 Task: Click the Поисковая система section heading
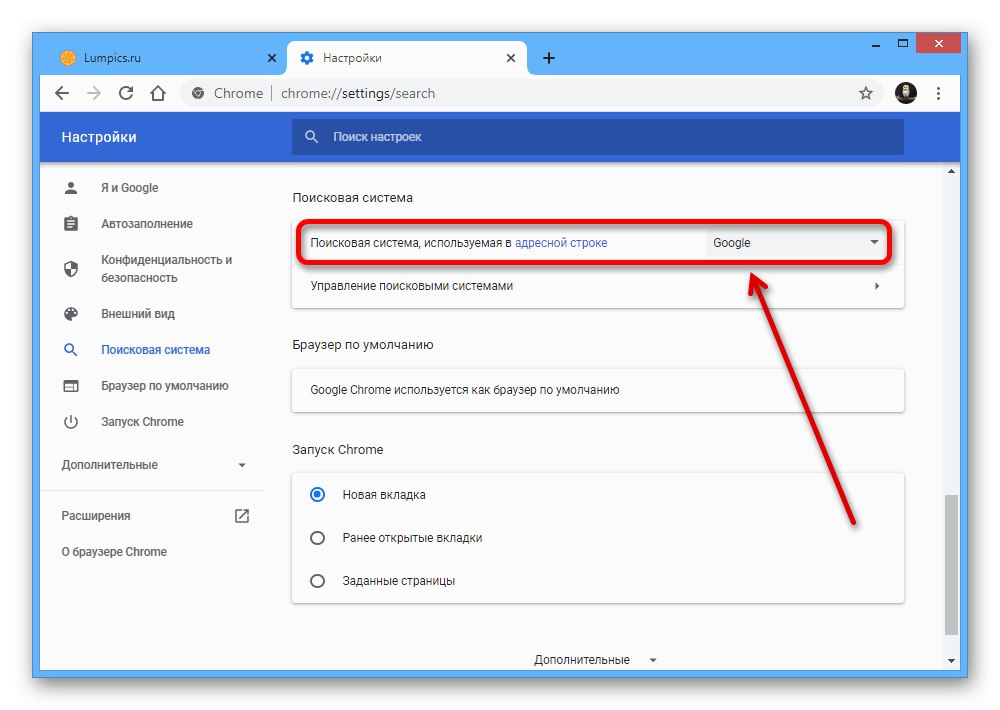point(352,198)
